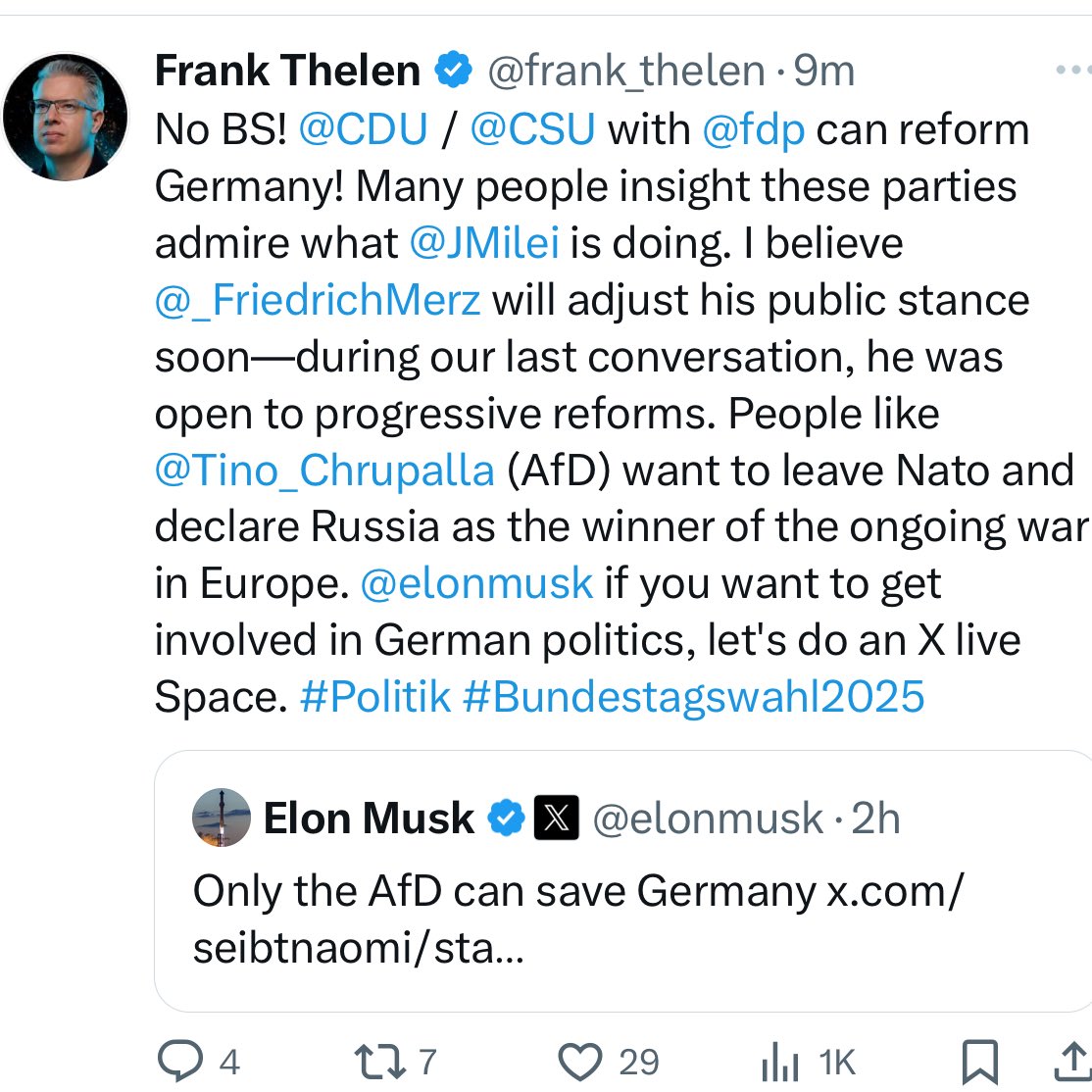View analytics via the bar chart icon
The width and height of the screenshot is (1092, 1092).
[779, 1063]
